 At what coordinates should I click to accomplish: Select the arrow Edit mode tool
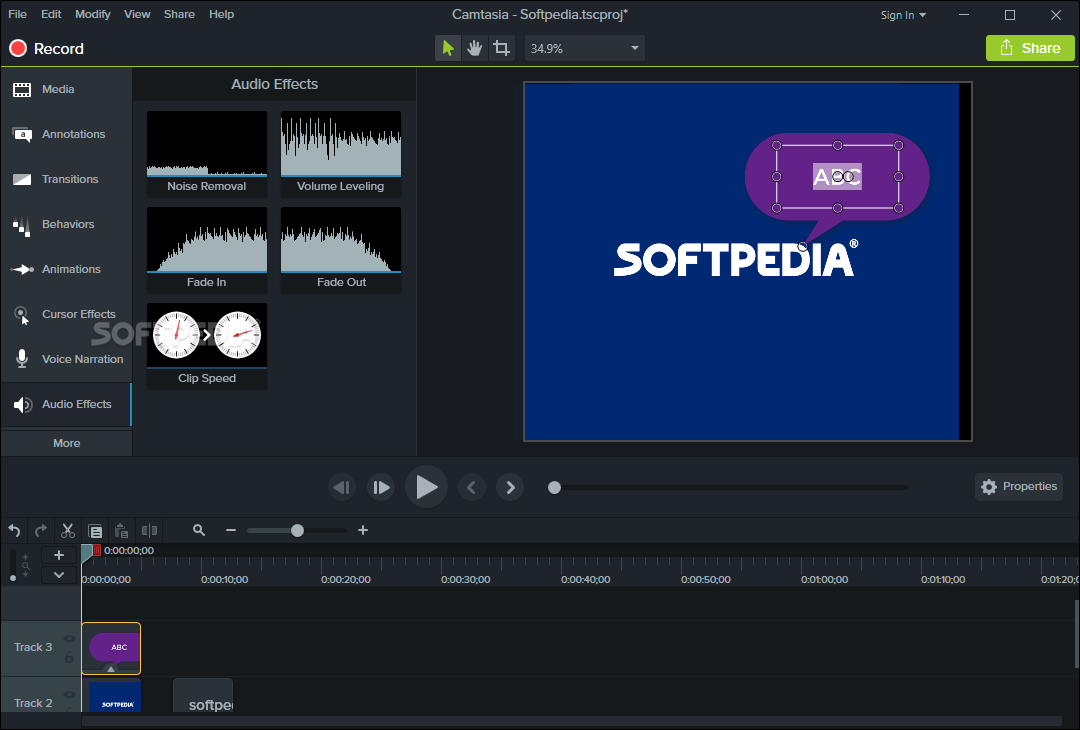(448, 48)
